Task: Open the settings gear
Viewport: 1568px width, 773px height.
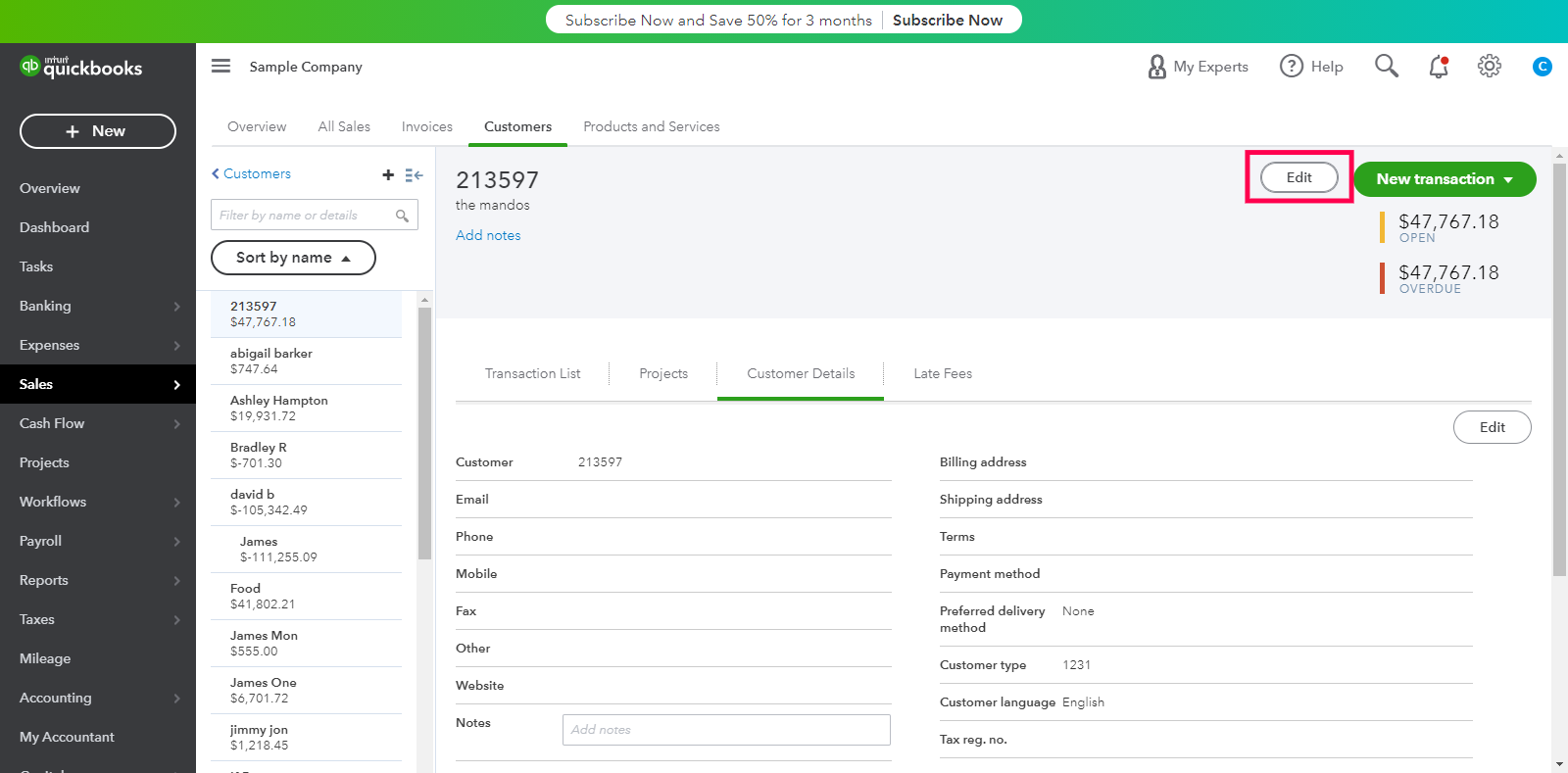Action: [x=1490, y=66]
